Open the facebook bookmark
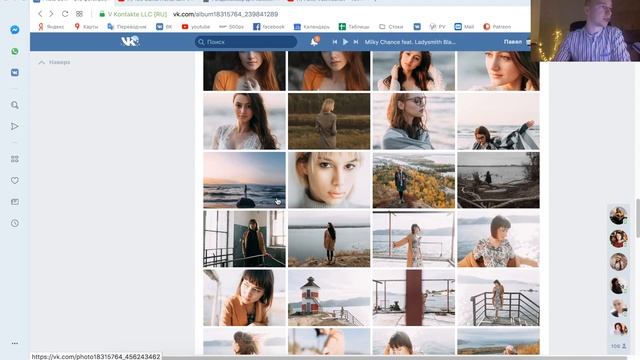Viewport: 640px width, 360px height. tap(269, 27)
